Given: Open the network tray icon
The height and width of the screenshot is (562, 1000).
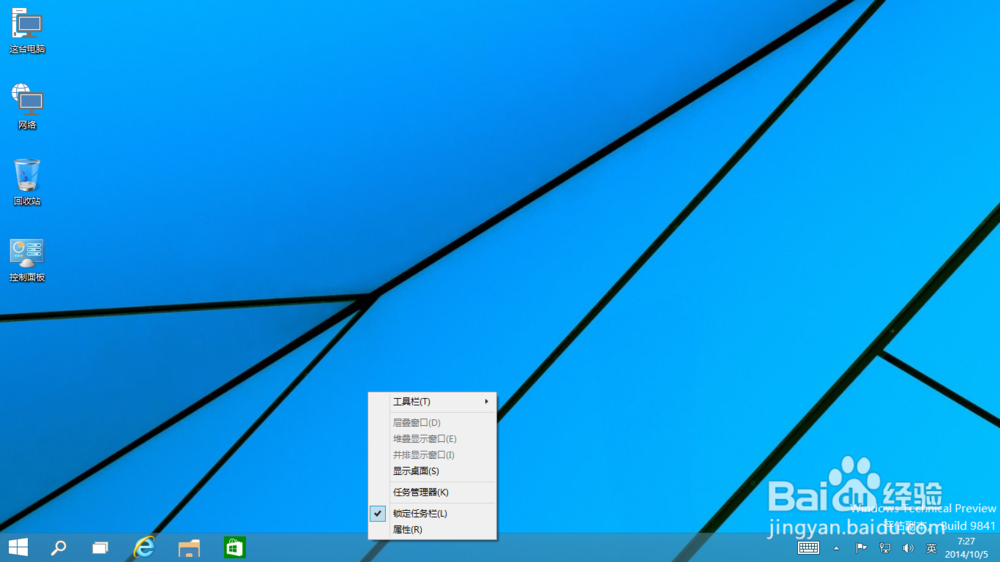Looking at the screenshot, I should [x=885, y=547].
